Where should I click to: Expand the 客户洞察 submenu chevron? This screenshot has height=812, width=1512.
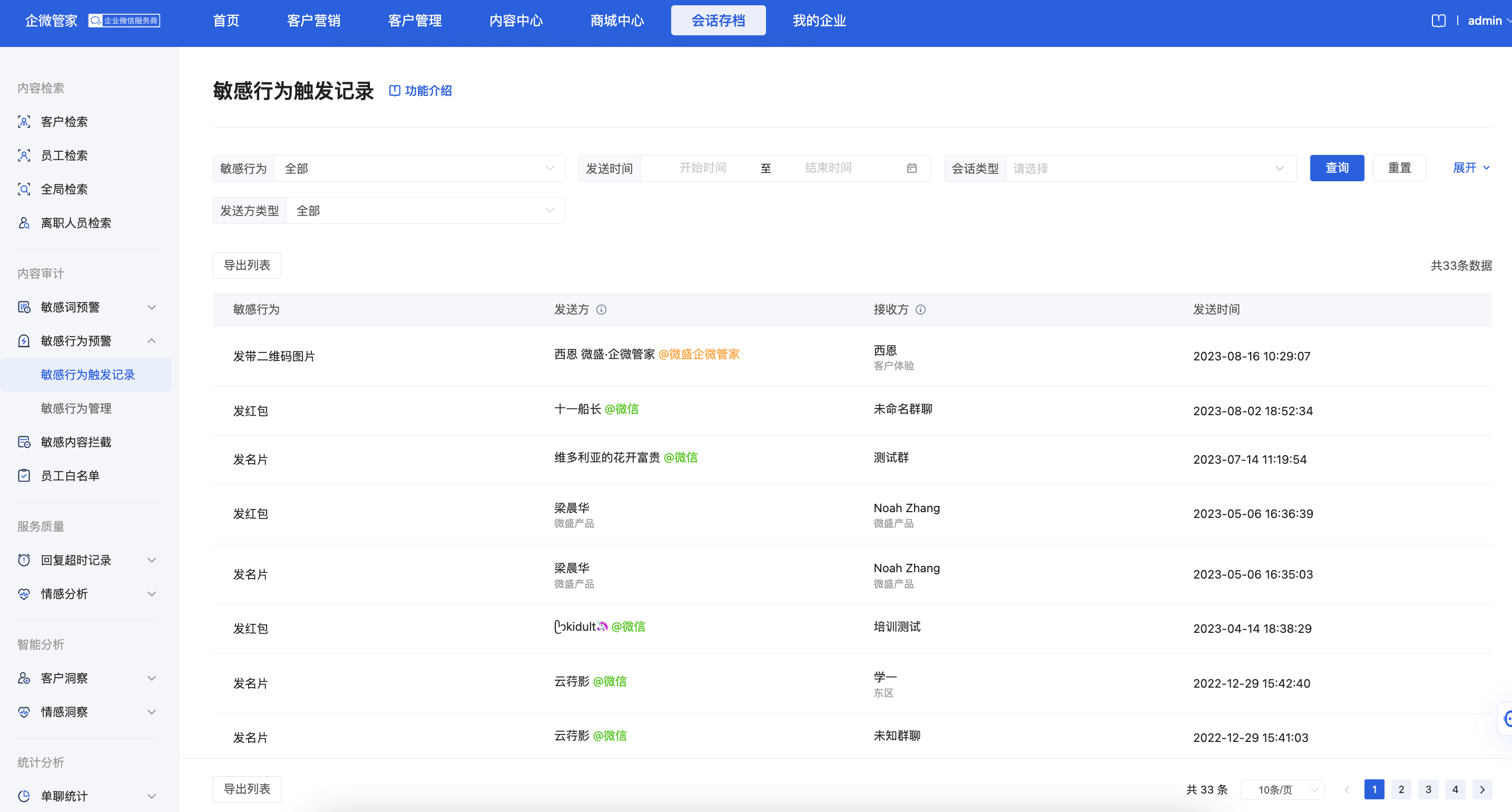[151, 678]
